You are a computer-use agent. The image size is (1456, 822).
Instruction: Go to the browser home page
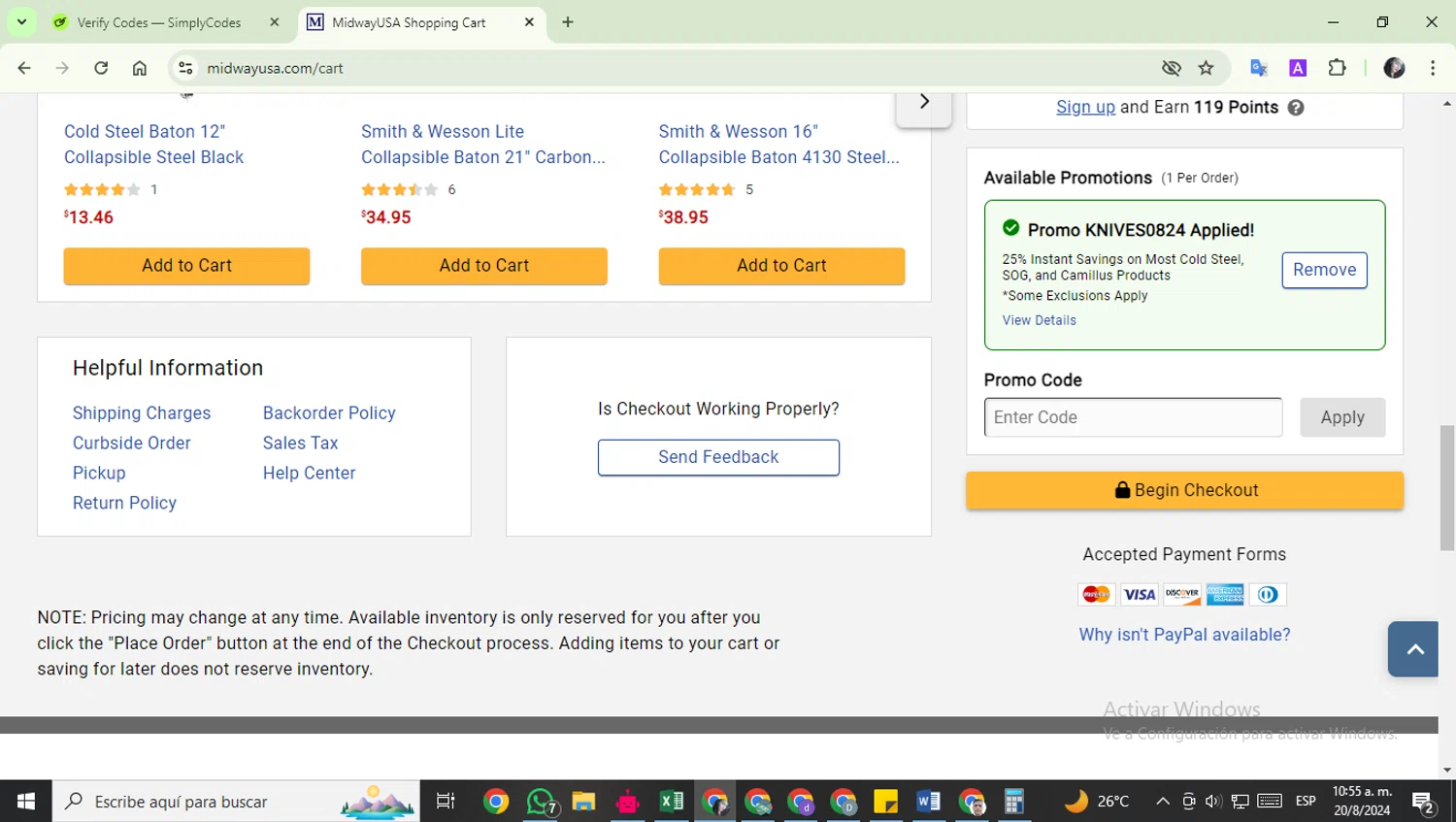coord(140,68)
